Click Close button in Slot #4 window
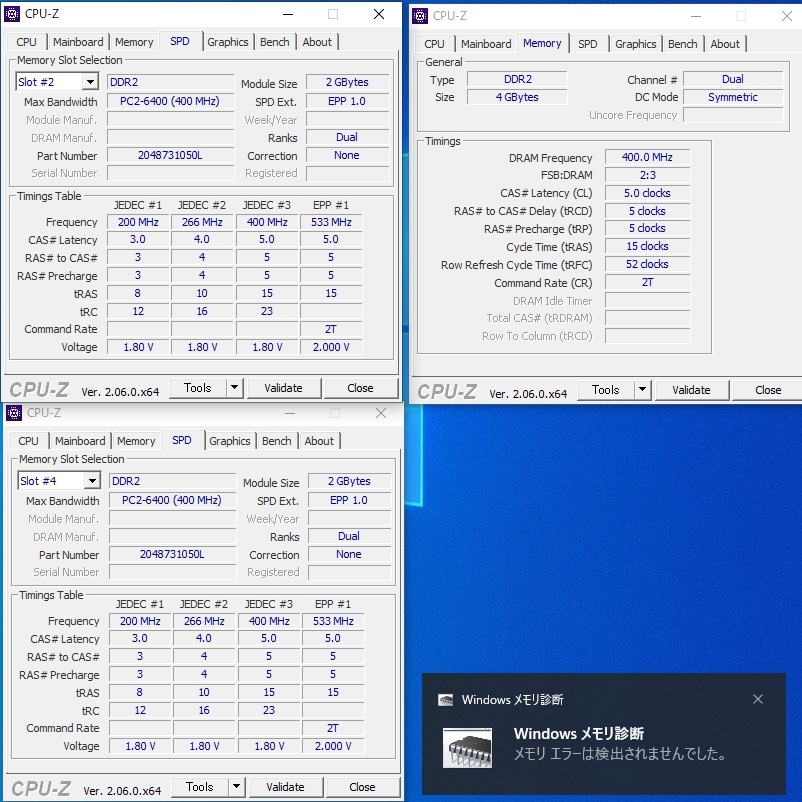This screenshot has height=802, width=802. pos(363,787)
